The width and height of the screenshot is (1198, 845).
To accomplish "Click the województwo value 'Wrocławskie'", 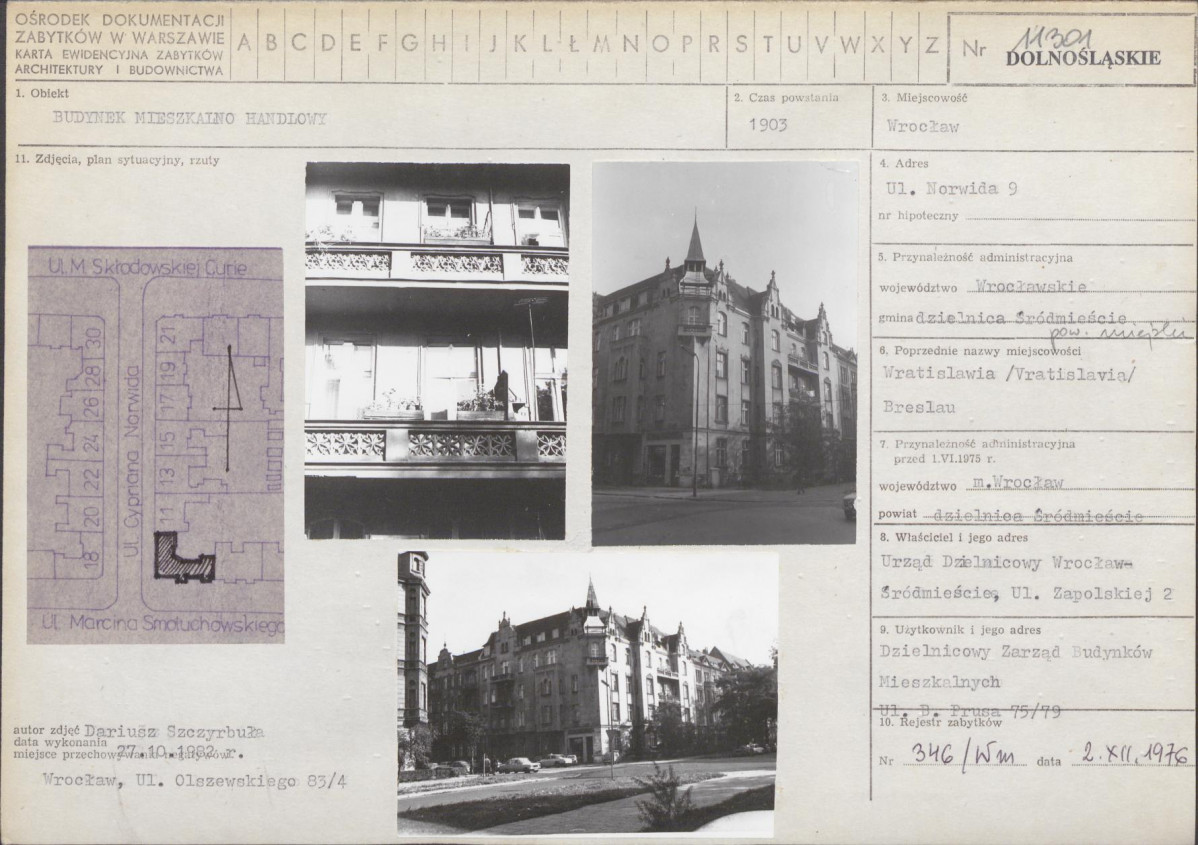I will 1031,287.
